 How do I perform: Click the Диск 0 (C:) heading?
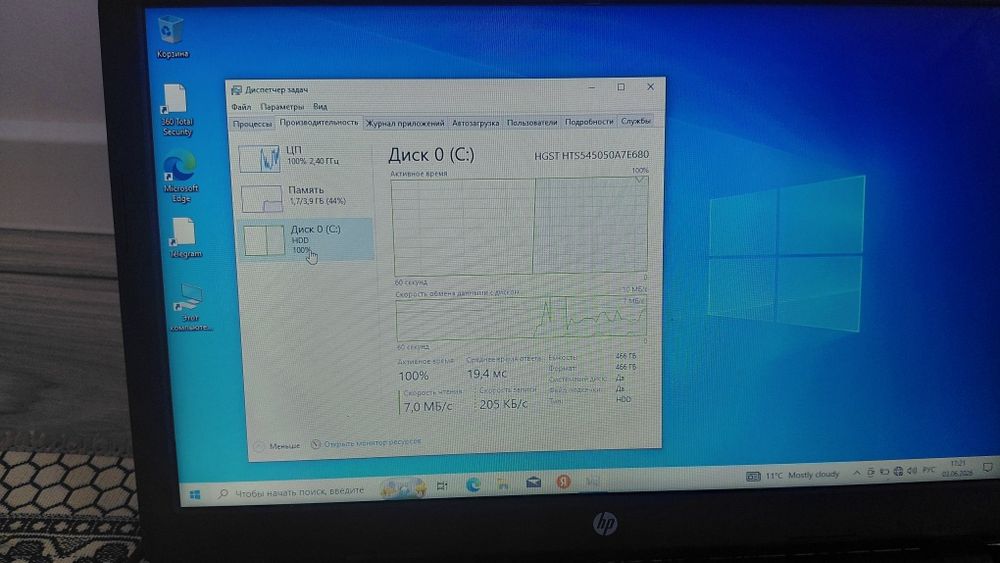[x=432, y=155]
